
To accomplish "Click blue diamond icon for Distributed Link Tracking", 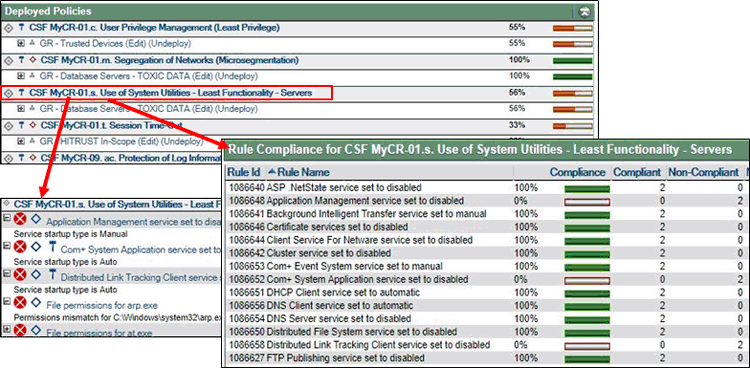I will tap(35, 274).
